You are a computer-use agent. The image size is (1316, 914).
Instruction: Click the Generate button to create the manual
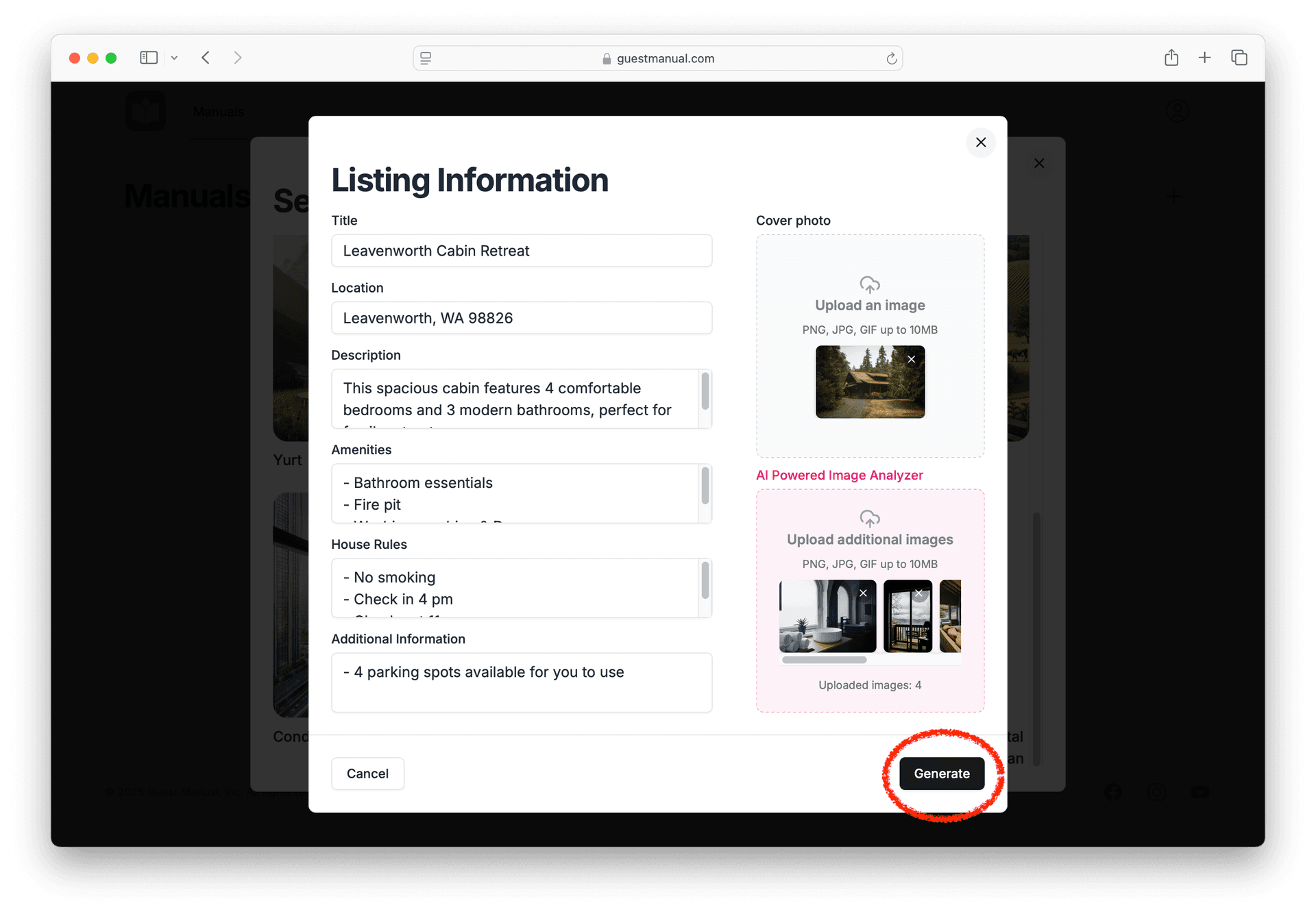click(941, 773)
